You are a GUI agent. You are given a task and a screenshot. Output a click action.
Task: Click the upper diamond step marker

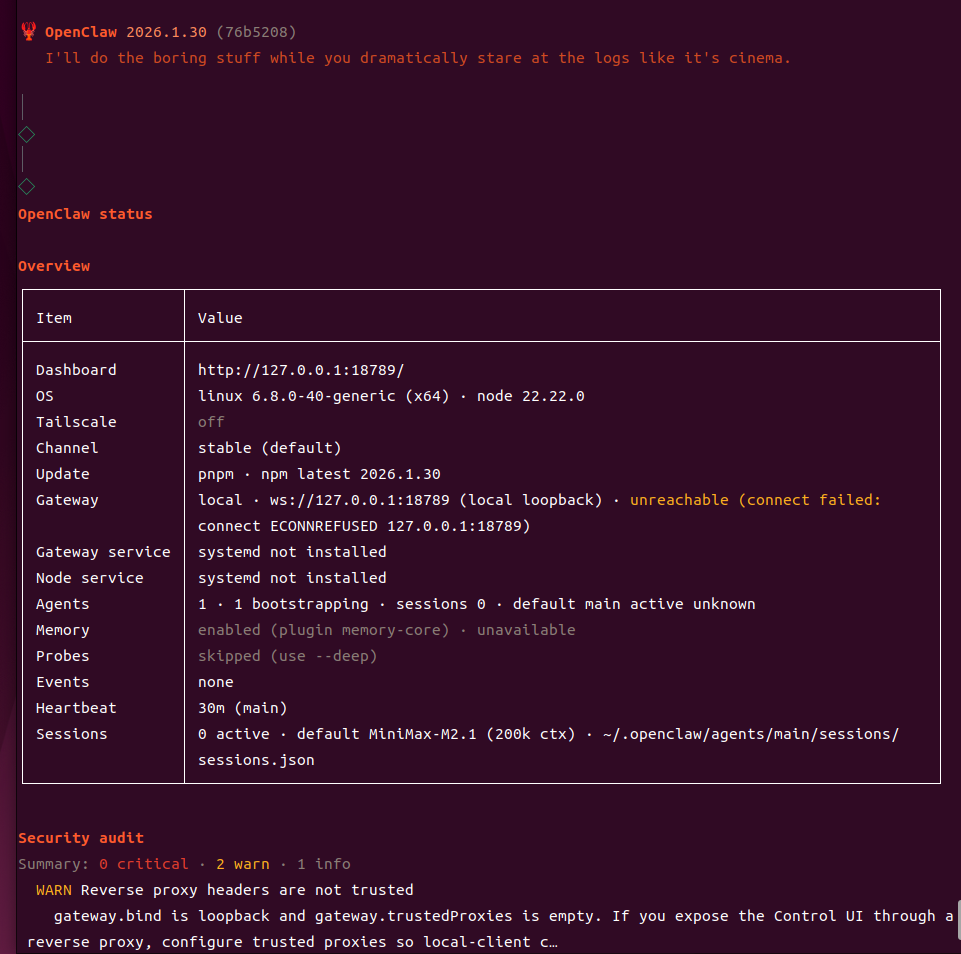pyautogui.click(x=26, y=133)
